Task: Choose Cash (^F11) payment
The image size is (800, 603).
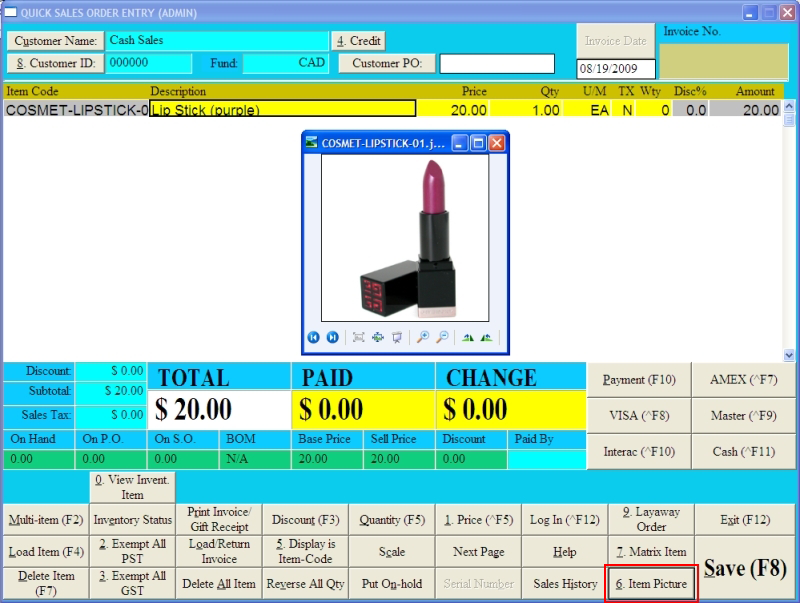Action: 743,452
